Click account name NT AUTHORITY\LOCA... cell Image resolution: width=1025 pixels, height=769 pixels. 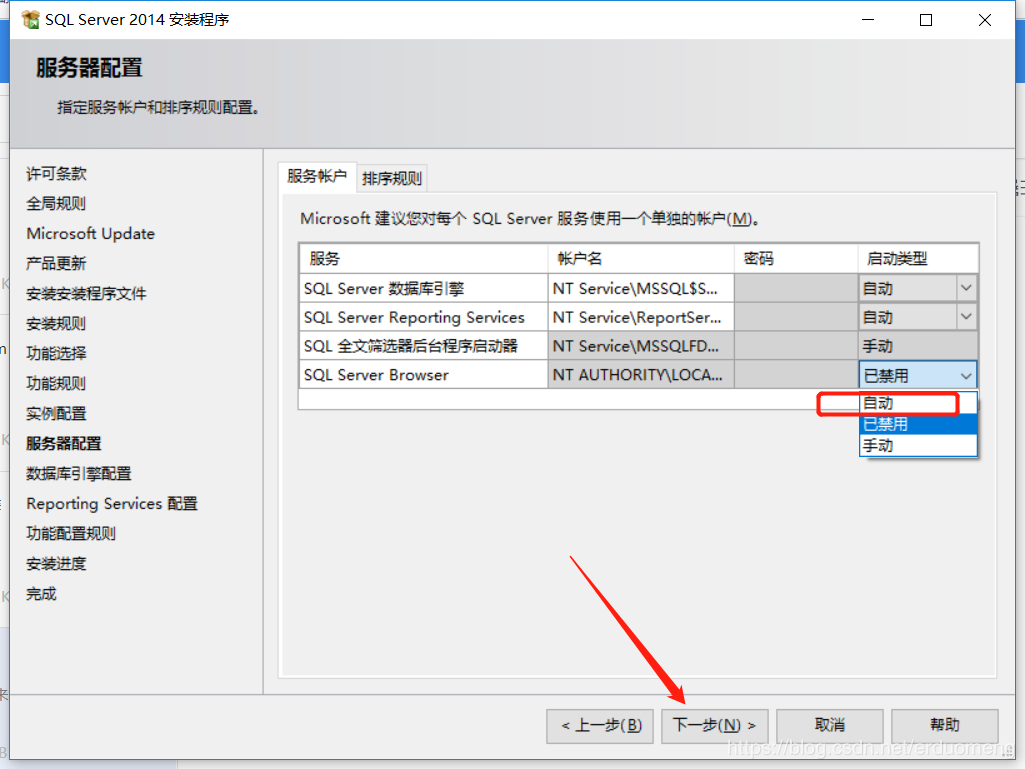(641, 375)
